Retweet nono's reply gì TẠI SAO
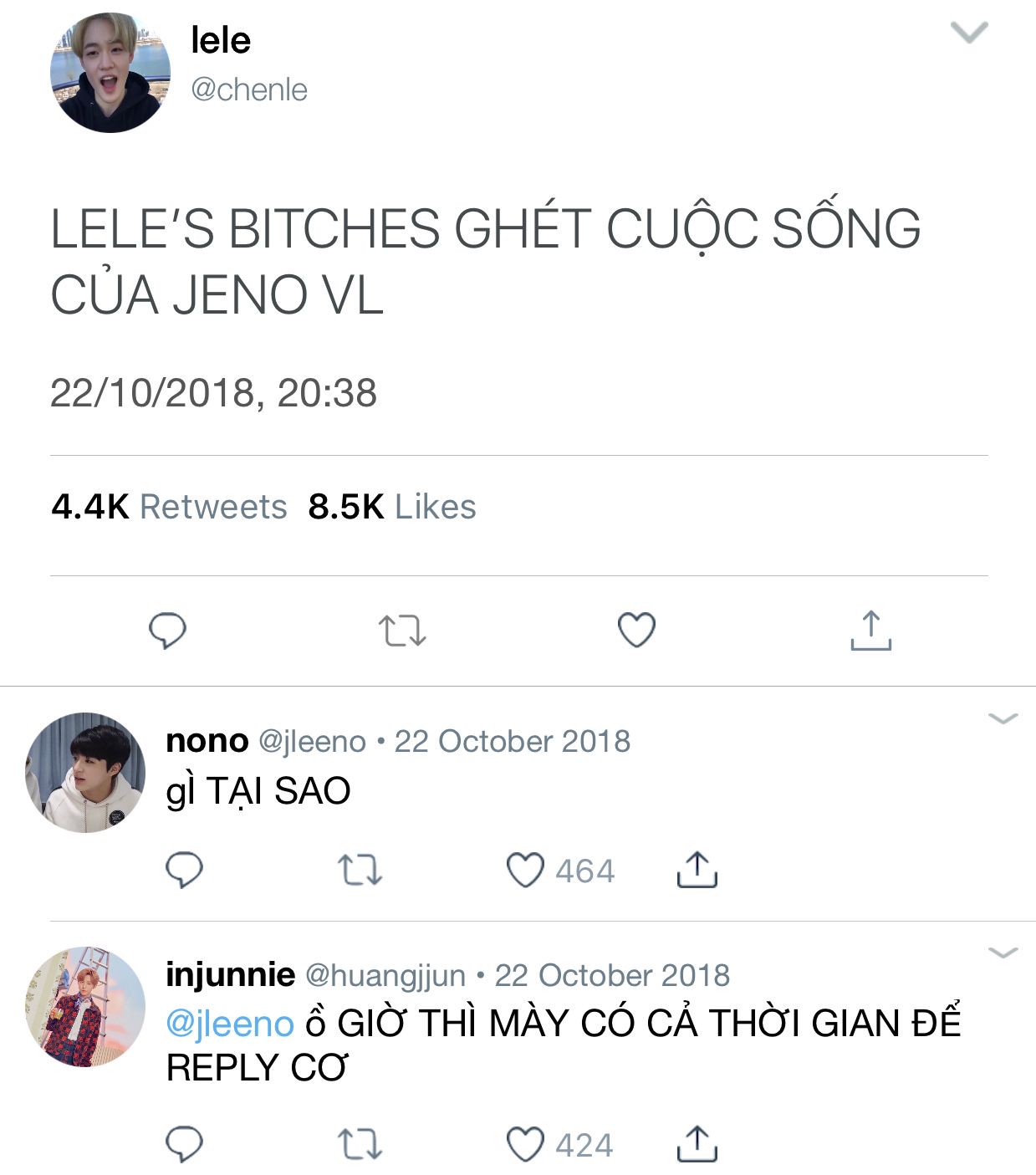The image size is (1036, 1175). click(360, 870)
